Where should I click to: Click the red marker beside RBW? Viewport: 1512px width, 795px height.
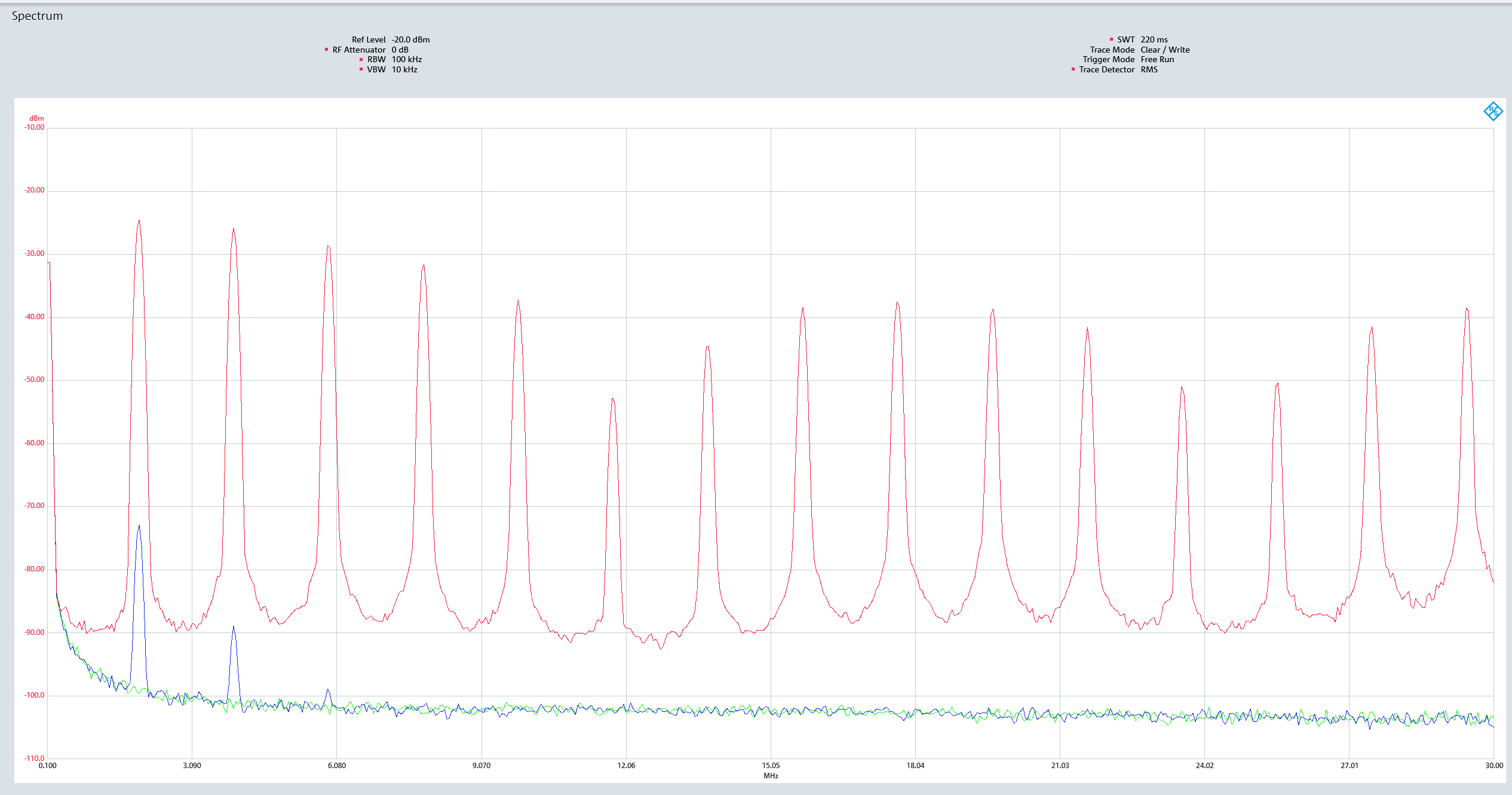tap(361, 59)
